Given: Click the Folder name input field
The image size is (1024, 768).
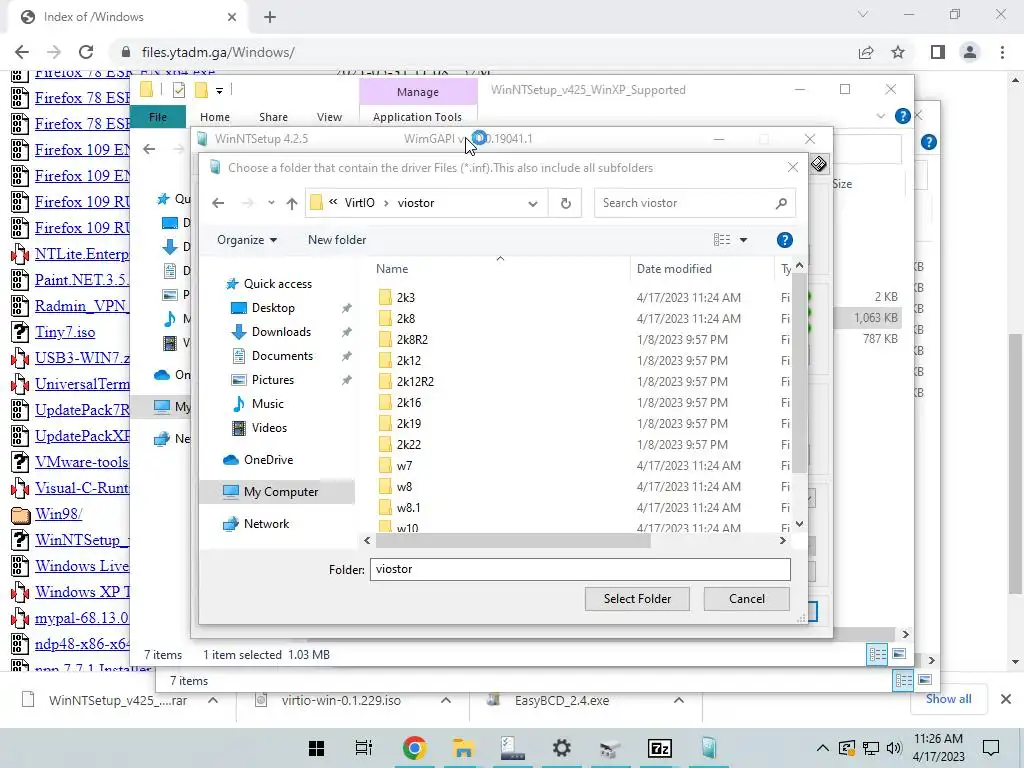Looking at the screenshot, I should coord(580,569).
